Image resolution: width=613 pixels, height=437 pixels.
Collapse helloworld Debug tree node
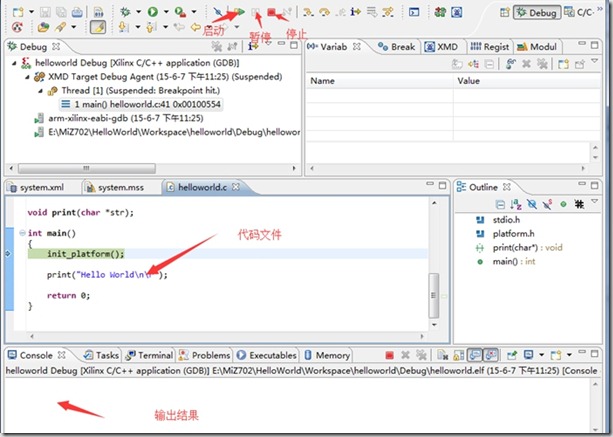(14, 63)
